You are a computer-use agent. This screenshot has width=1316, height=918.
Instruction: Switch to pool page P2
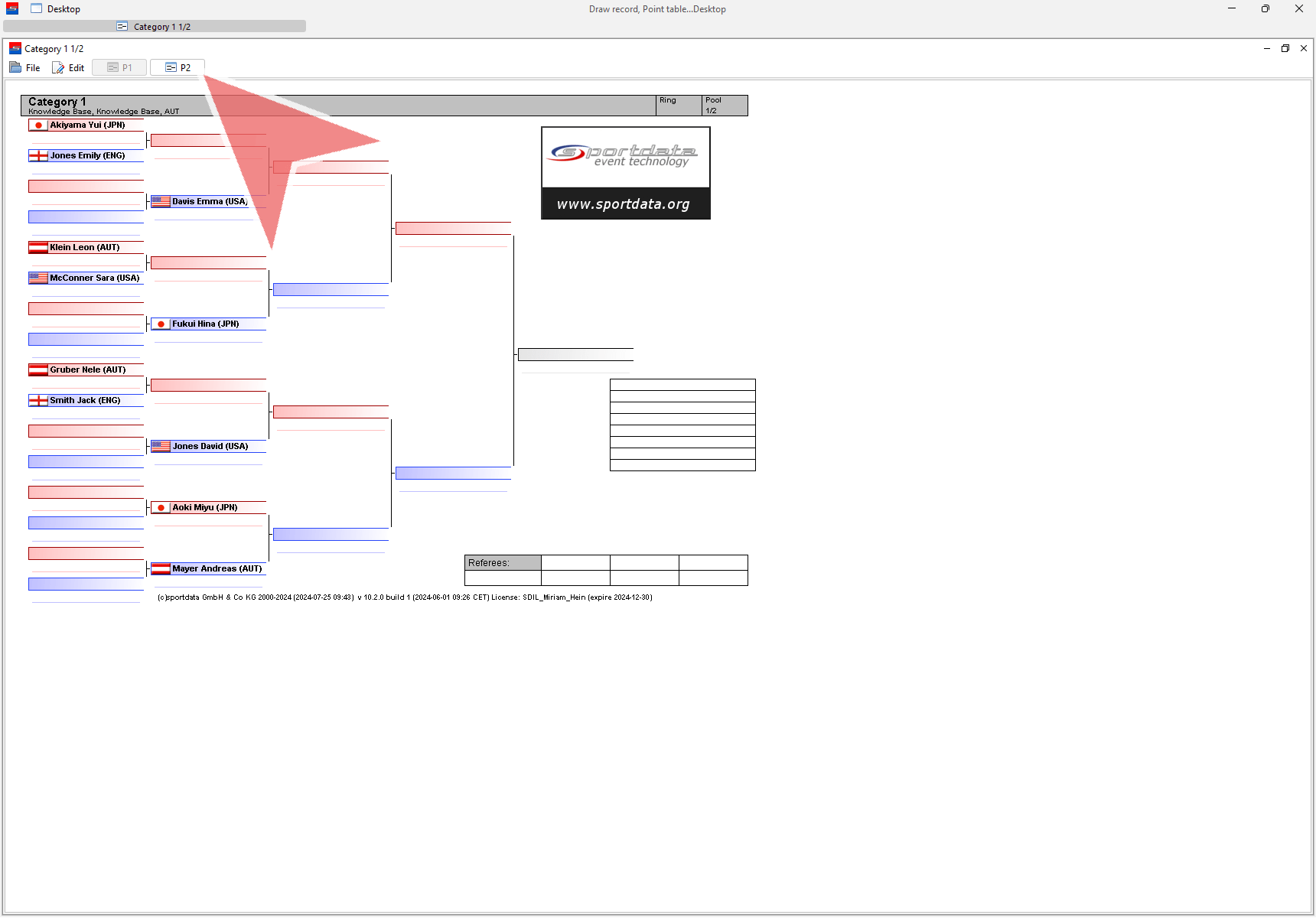pos(178,68)
